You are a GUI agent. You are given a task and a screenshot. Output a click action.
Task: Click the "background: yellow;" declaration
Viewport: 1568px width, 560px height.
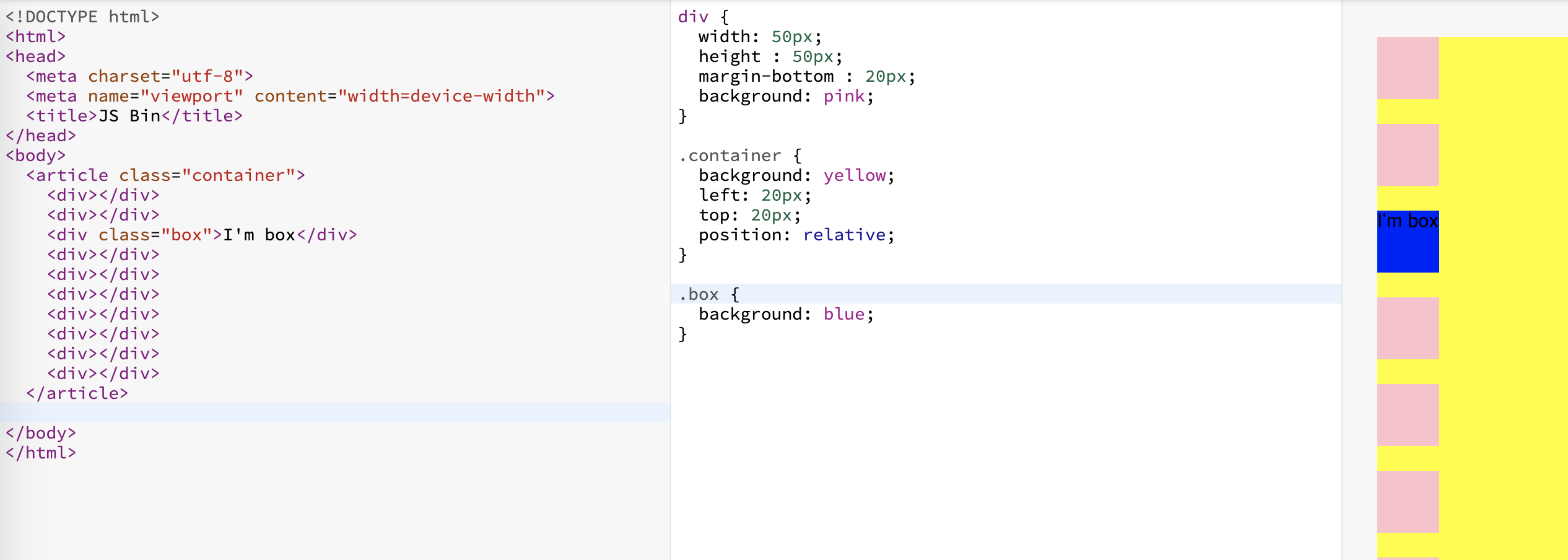(x=797, y=175)
